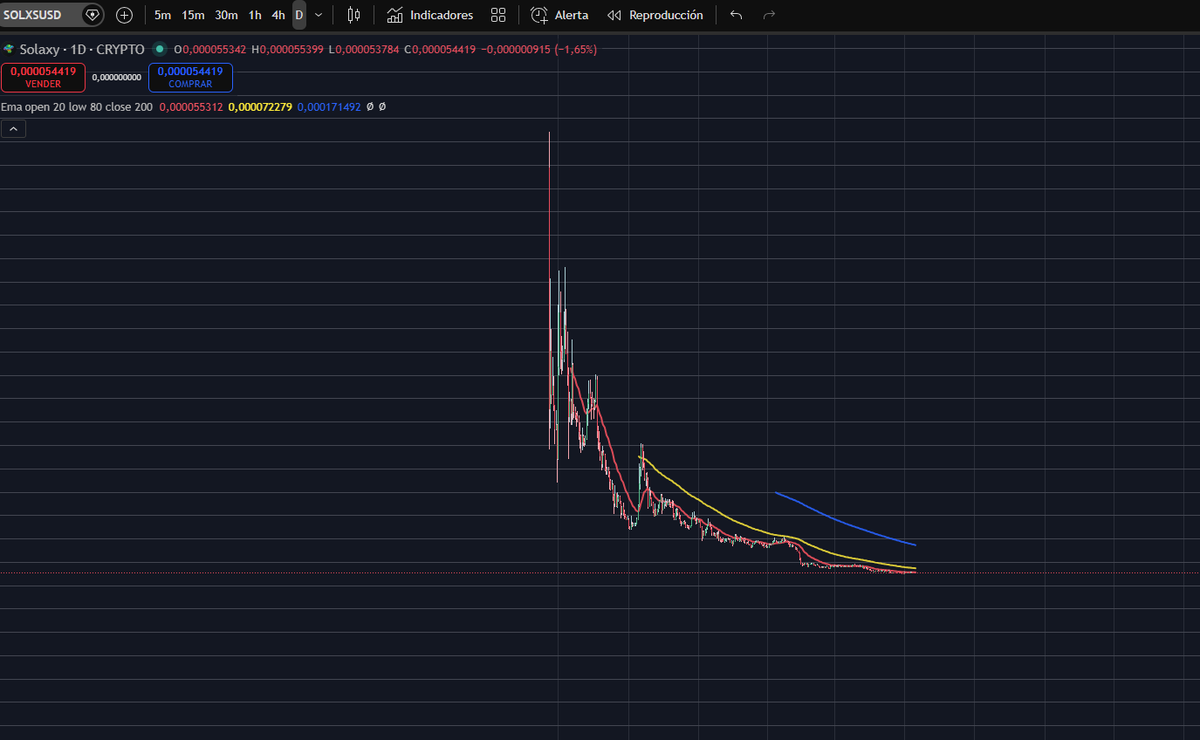Click the blue COMPRAR buy button
This screenshot has height=740, width=1200.
(190, 77)
